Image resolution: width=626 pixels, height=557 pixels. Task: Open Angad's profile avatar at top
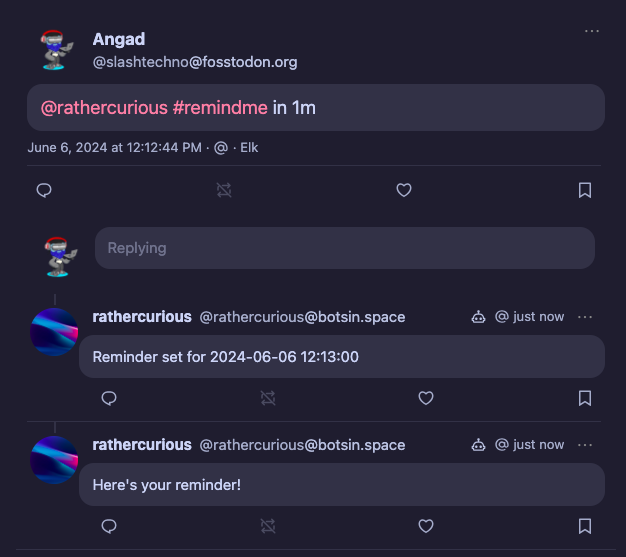click(57, 50)
